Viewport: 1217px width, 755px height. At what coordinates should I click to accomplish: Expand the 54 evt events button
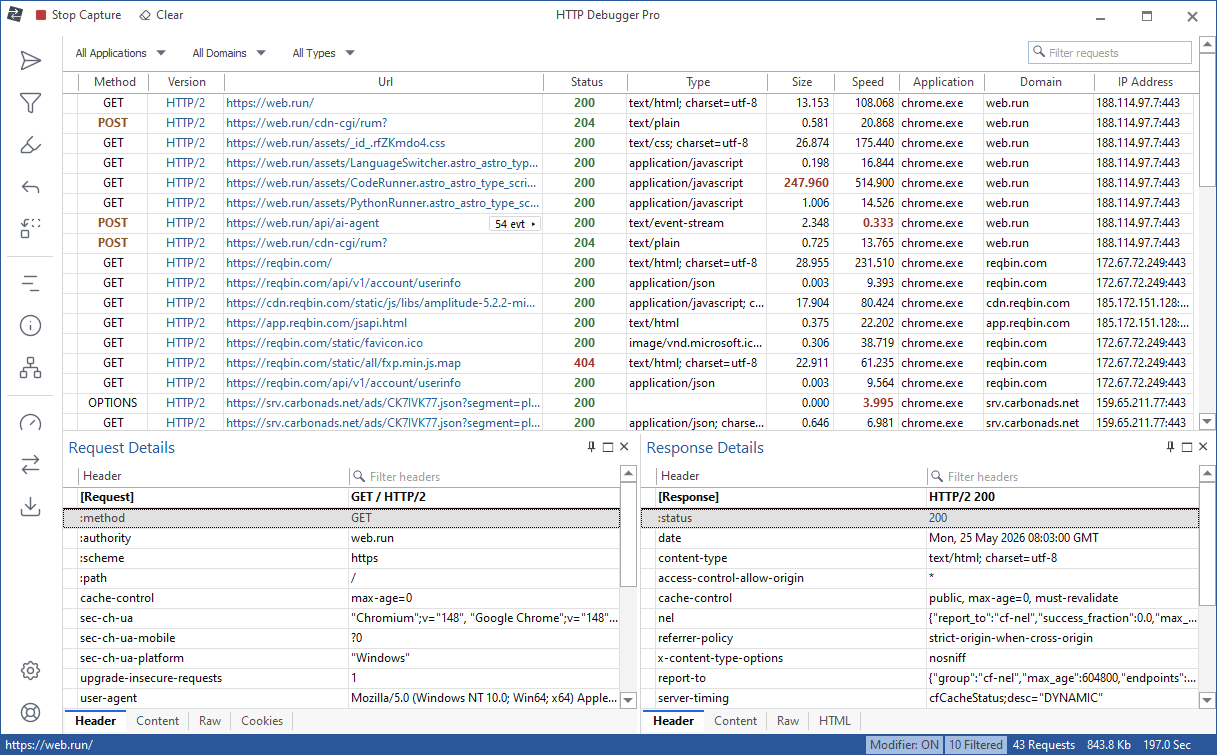coord(515,223)
